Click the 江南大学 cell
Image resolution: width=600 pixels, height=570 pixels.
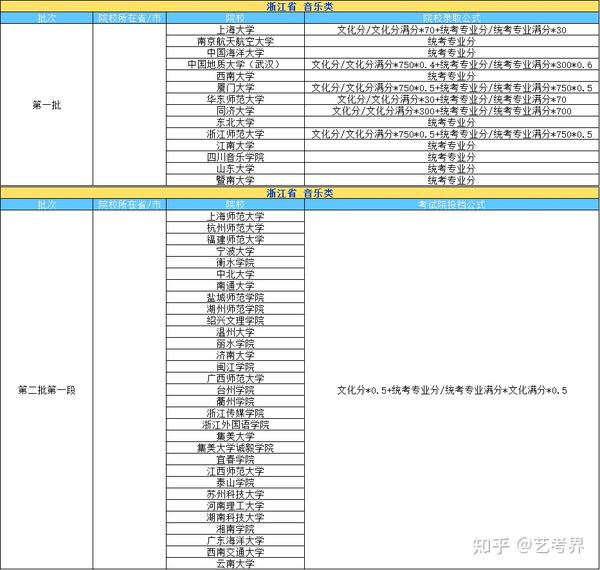[235, 145]
